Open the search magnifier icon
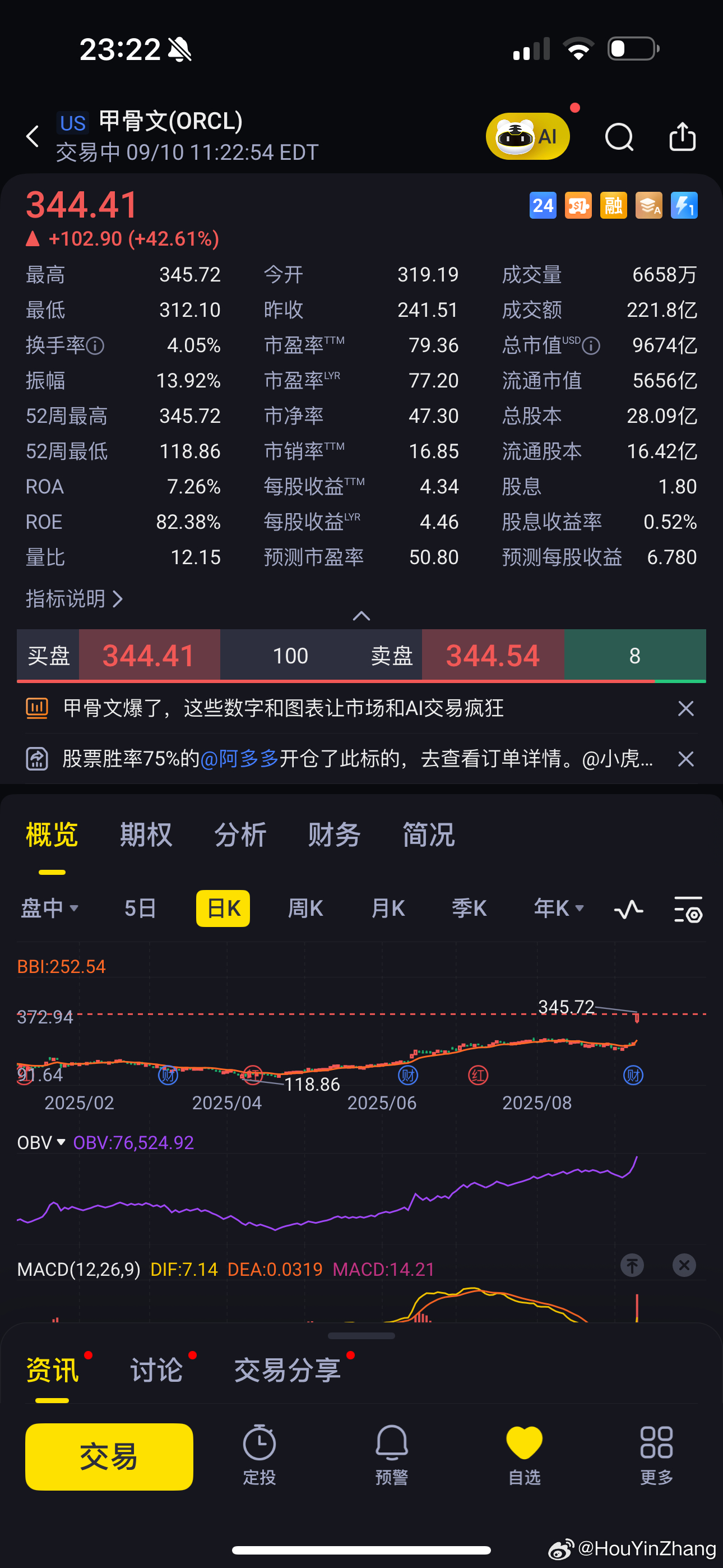Screen dimensions: 723x1568 [619, 136]
